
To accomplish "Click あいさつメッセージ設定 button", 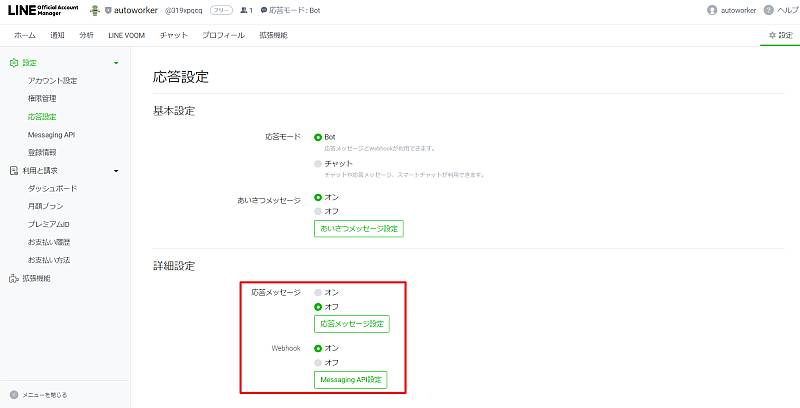I will click(x=359, y=228).
